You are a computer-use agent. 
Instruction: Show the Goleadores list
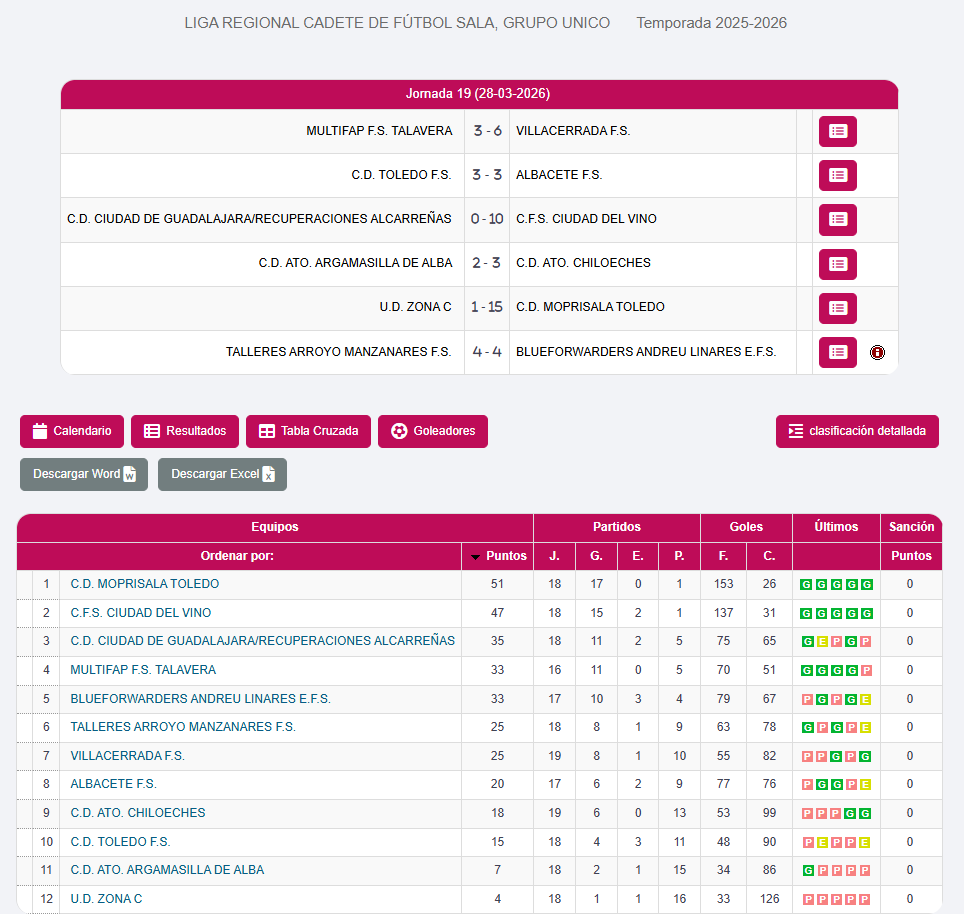433,431
